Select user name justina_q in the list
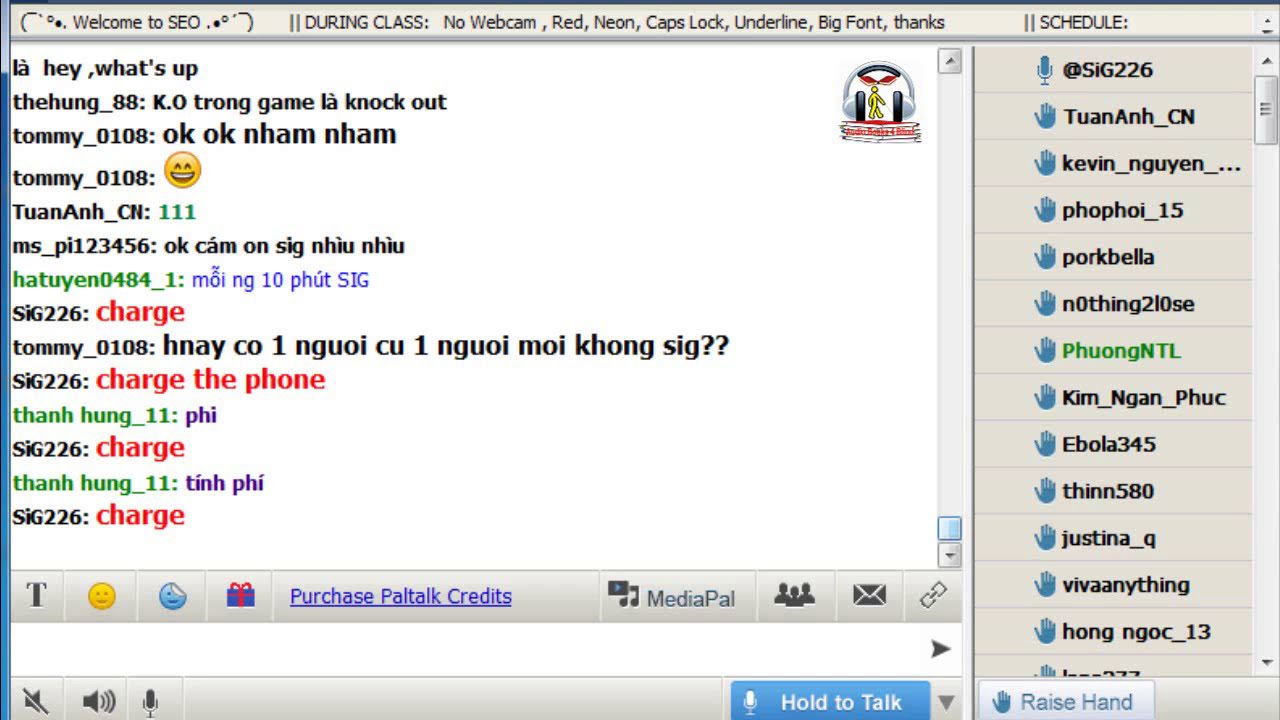The width and height of the screenshot is (1280, 720). 1108,538
